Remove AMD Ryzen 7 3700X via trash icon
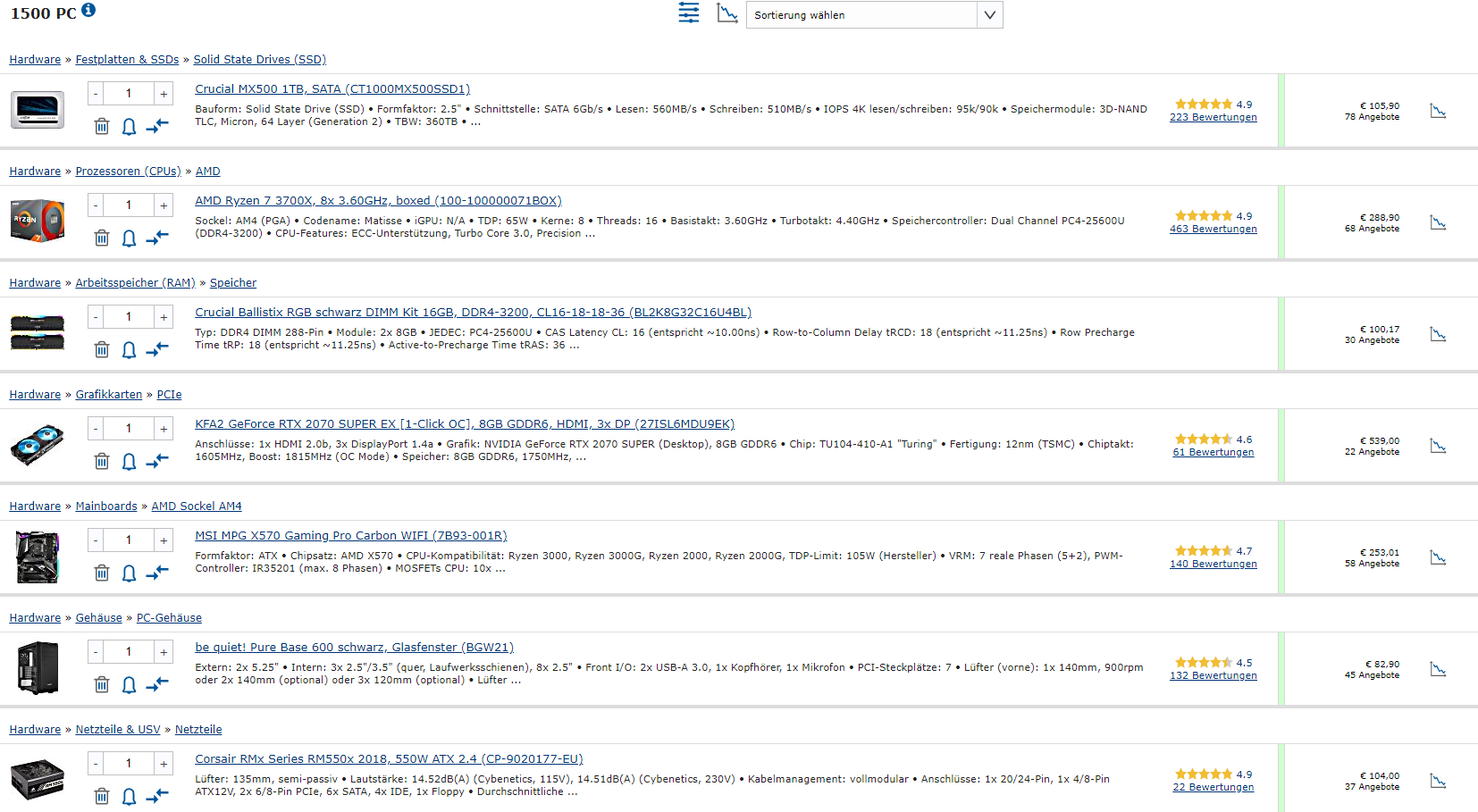Image resolution: width=1478 pixels, height=812 pixels. 102,238
